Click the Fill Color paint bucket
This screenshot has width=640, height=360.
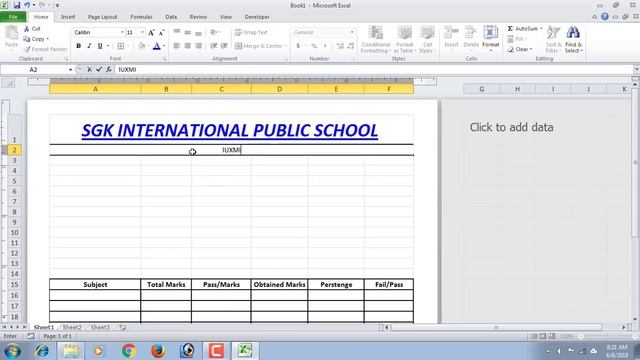(x=142, y=46)
